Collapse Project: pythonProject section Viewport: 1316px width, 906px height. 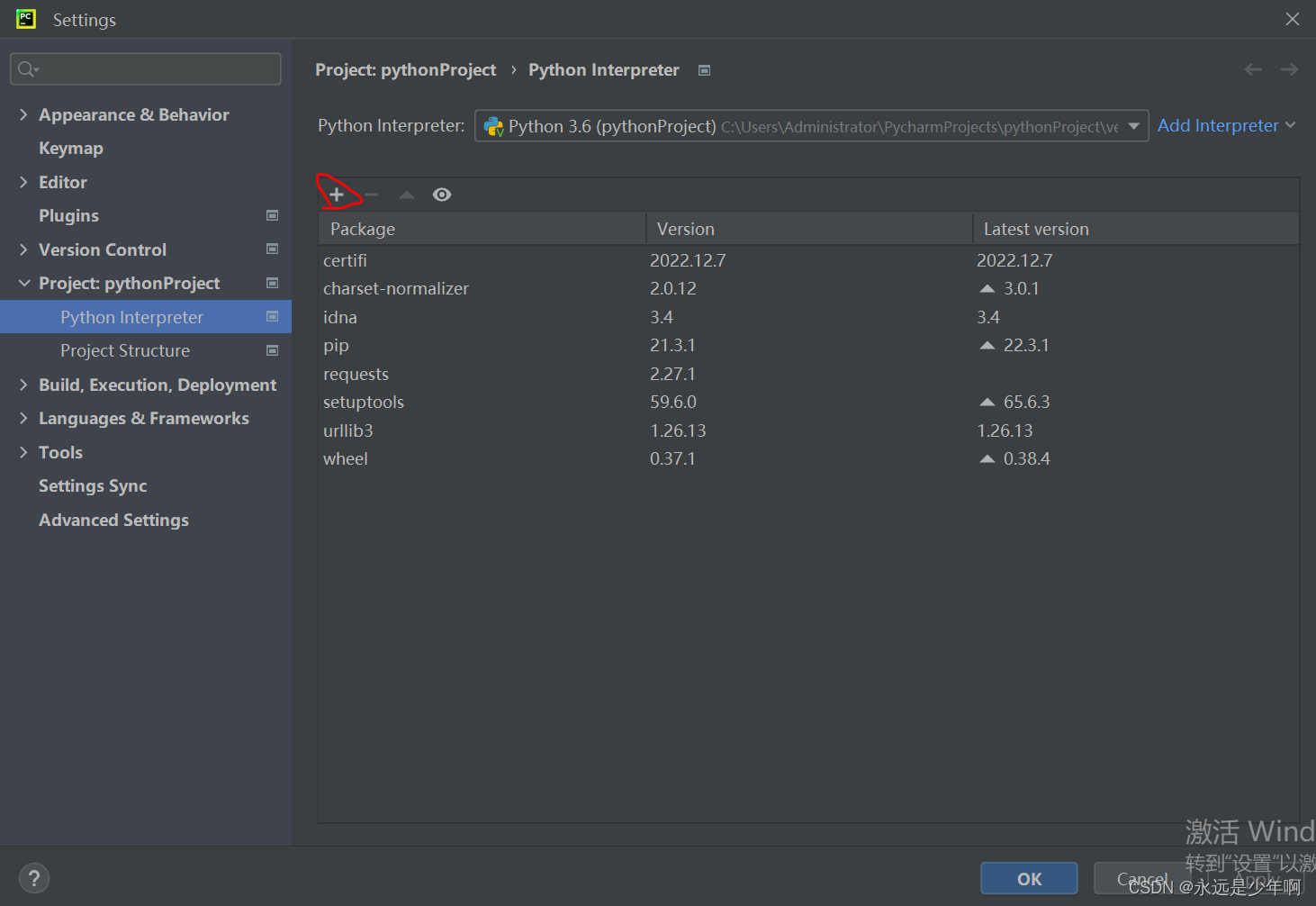pyautogui.click(x=23, y=283)
